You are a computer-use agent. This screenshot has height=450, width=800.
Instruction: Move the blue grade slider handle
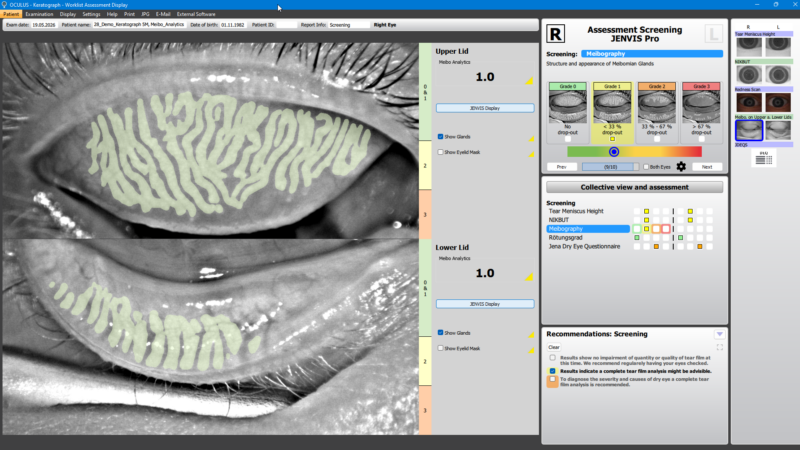(x=614, y=152)
